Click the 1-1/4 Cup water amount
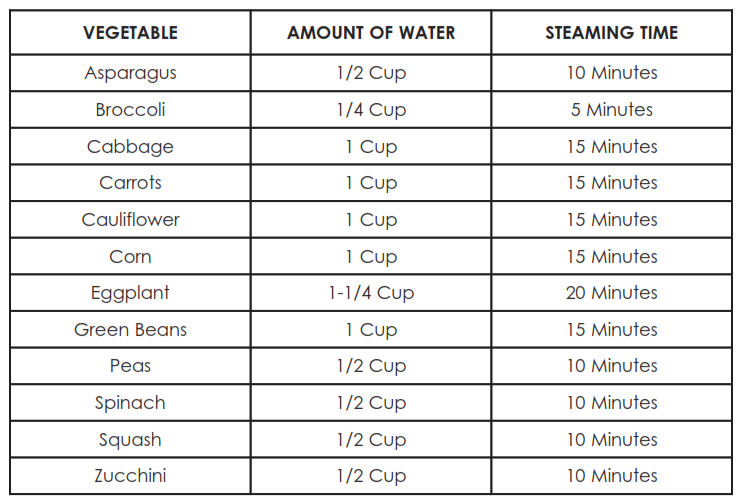 click(x=371, y=293)
